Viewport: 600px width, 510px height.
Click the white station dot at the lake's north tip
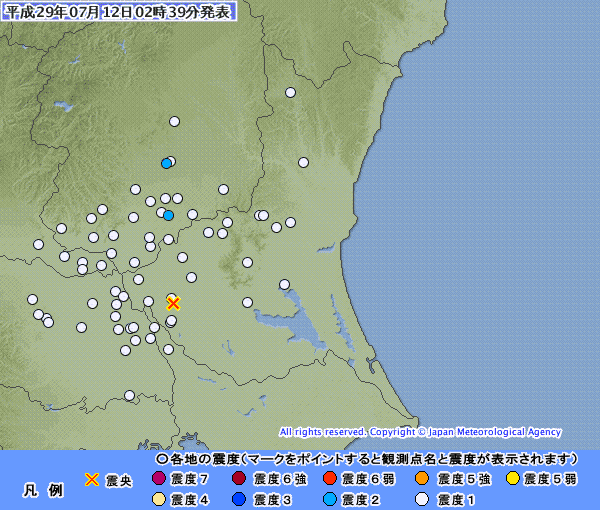pos(284,285)
